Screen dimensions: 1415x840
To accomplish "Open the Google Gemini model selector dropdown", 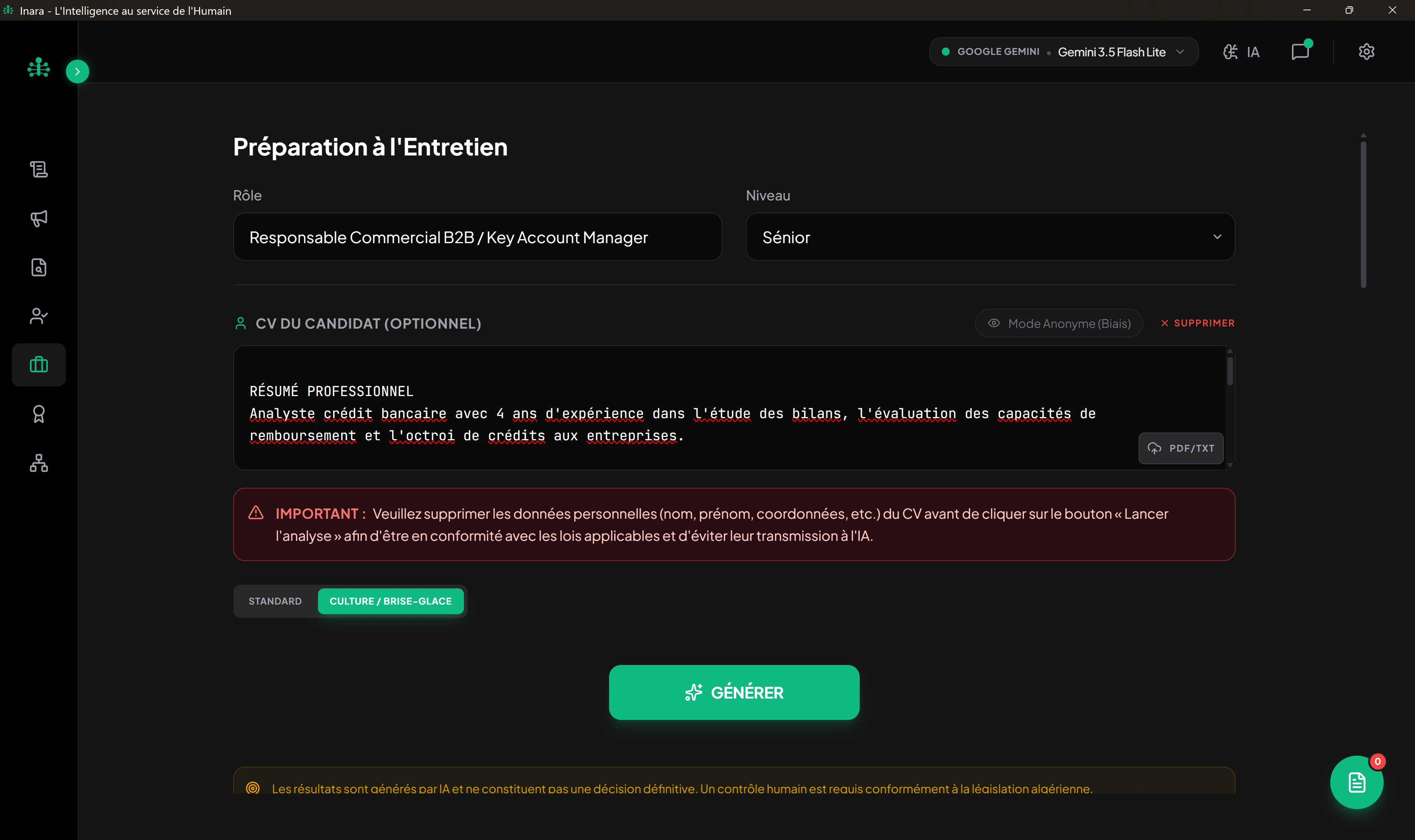I will tap(1063, 52).
